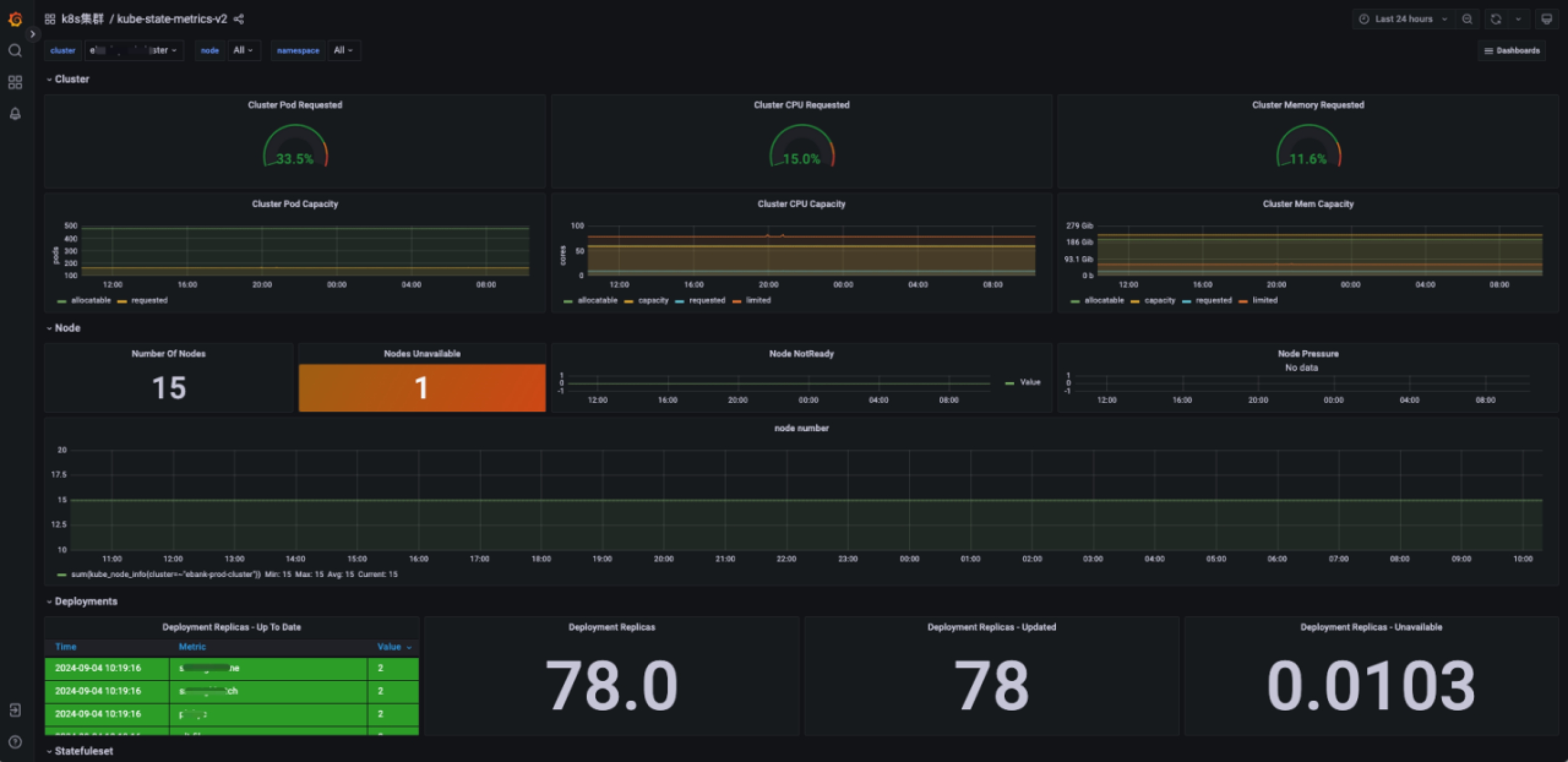The height and width of the screenshot is (762, 1568).
Task: Open the namespace All dropdown
Action: 343,50
